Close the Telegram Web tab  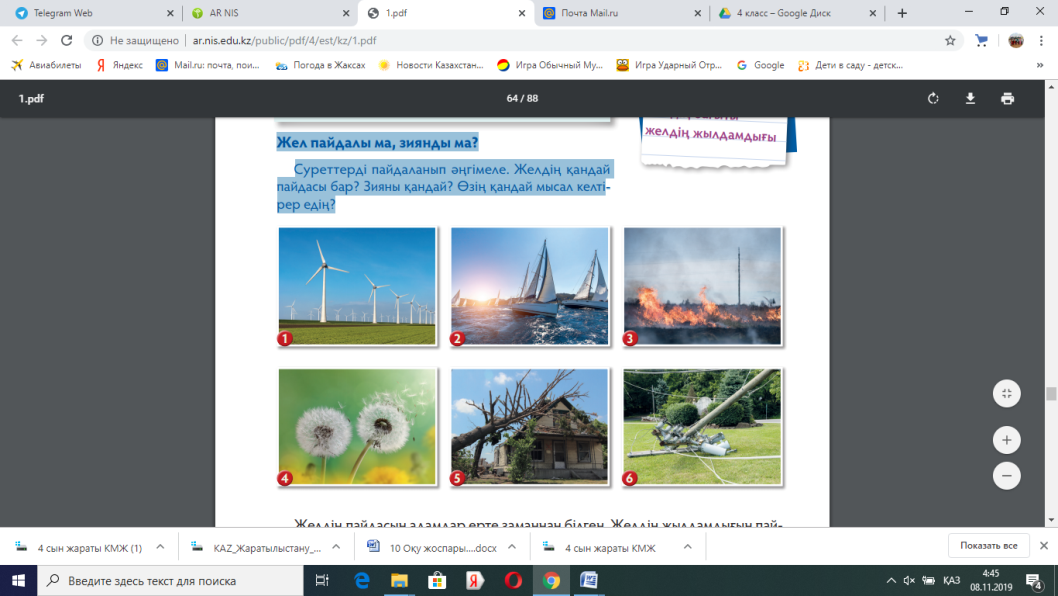[170, 13]
